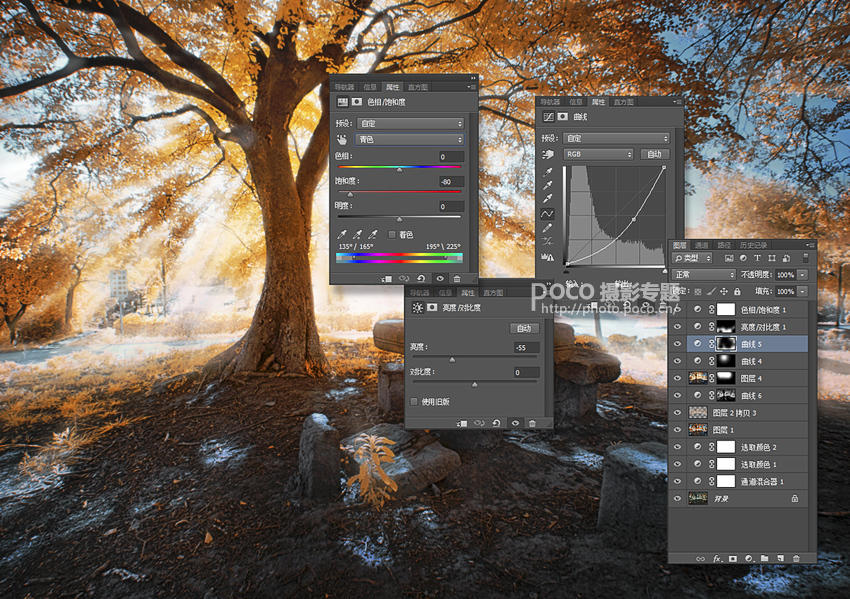Click the adjustment layer filter icon in Layers panel

click(743, 258)
